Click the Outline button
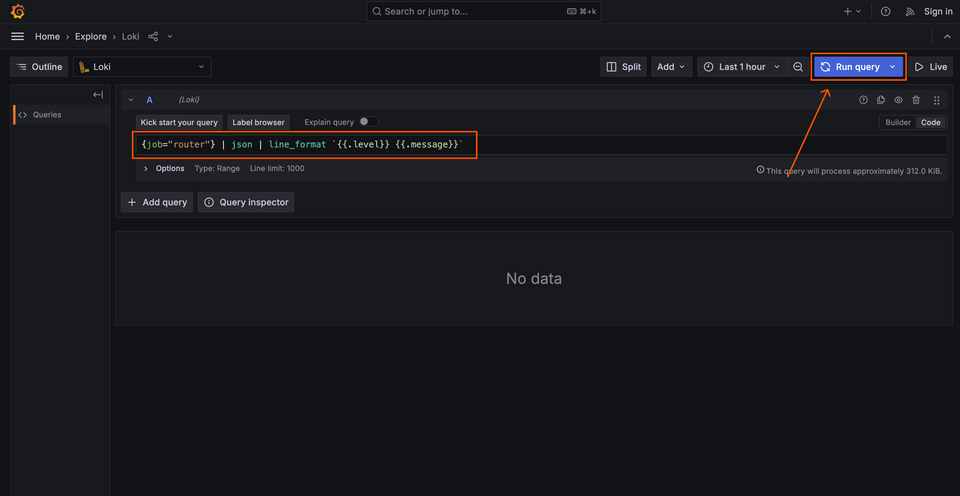This screenshot has width=960, height=496. [39, 67]
